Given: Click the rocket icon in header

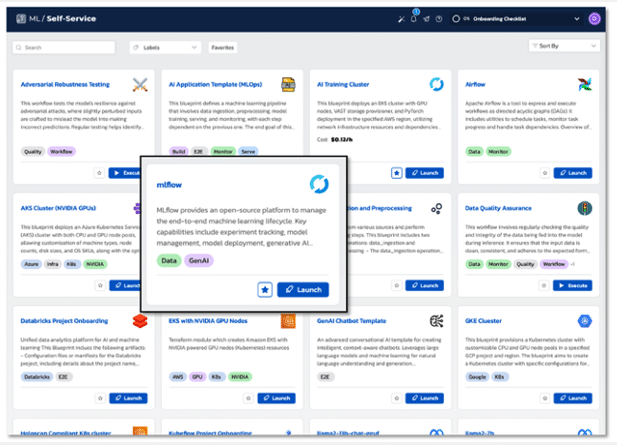Looking at the screenshot, I should pyautogui.click(x=427, y=18).
